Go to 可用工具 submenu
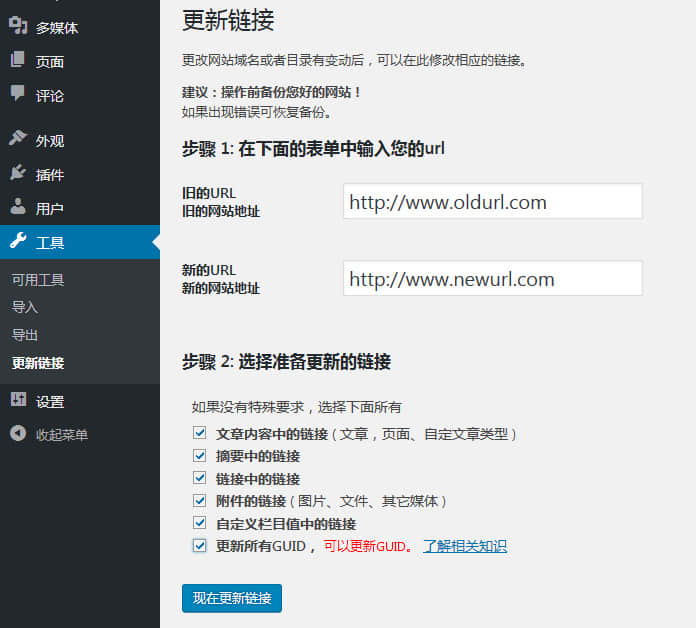Screen dimensions: 696x628 tap(38, 280)
